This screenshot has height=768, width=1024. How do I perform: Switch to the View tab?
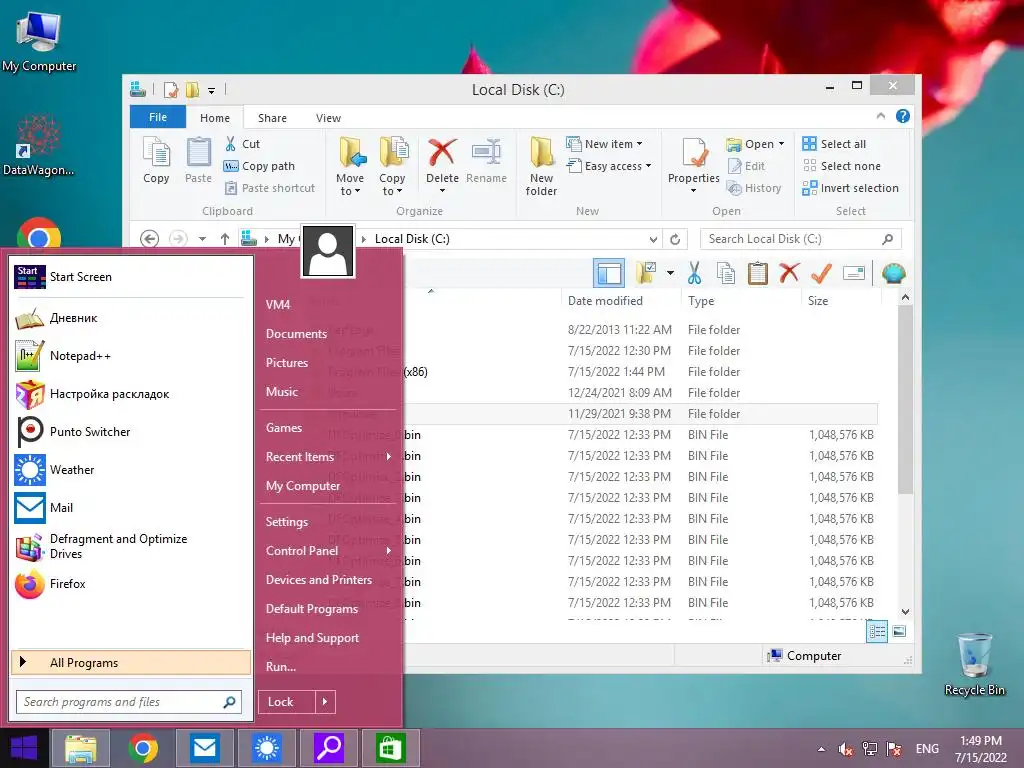[328, 118]
